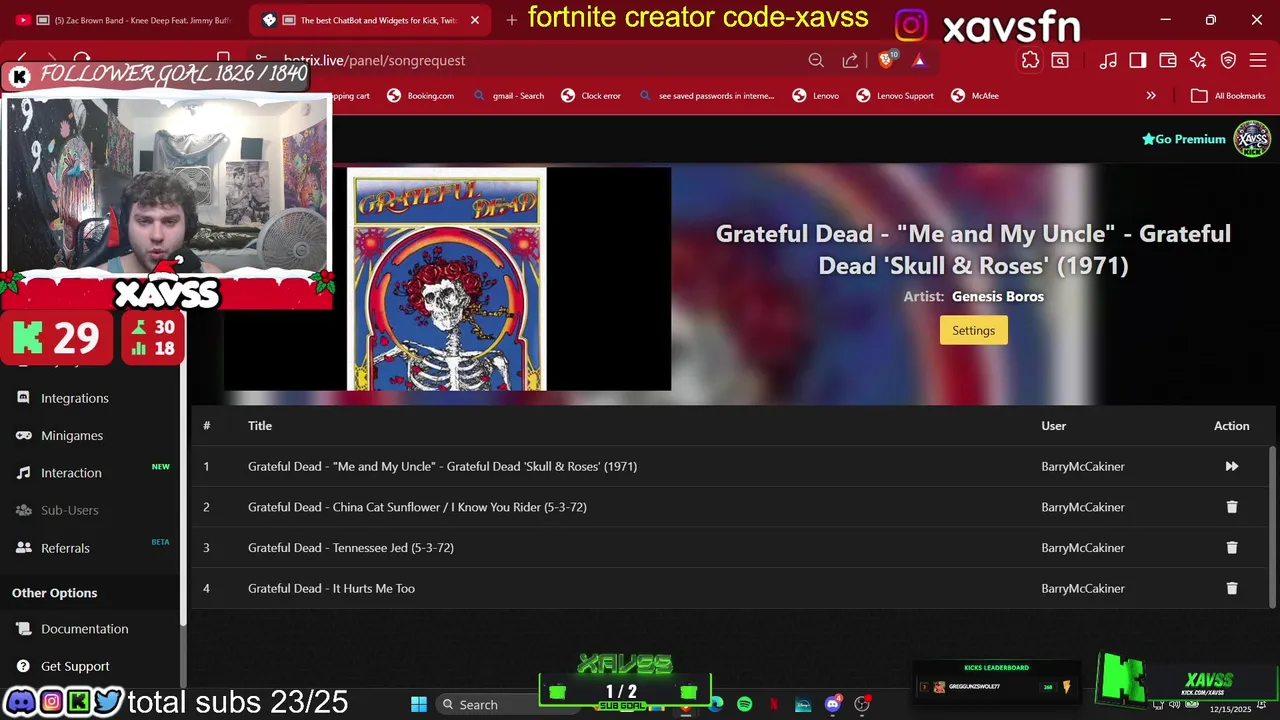
Task: Click Tennessee Jed (5-3-72) row title
Action: tap(351, 548)
